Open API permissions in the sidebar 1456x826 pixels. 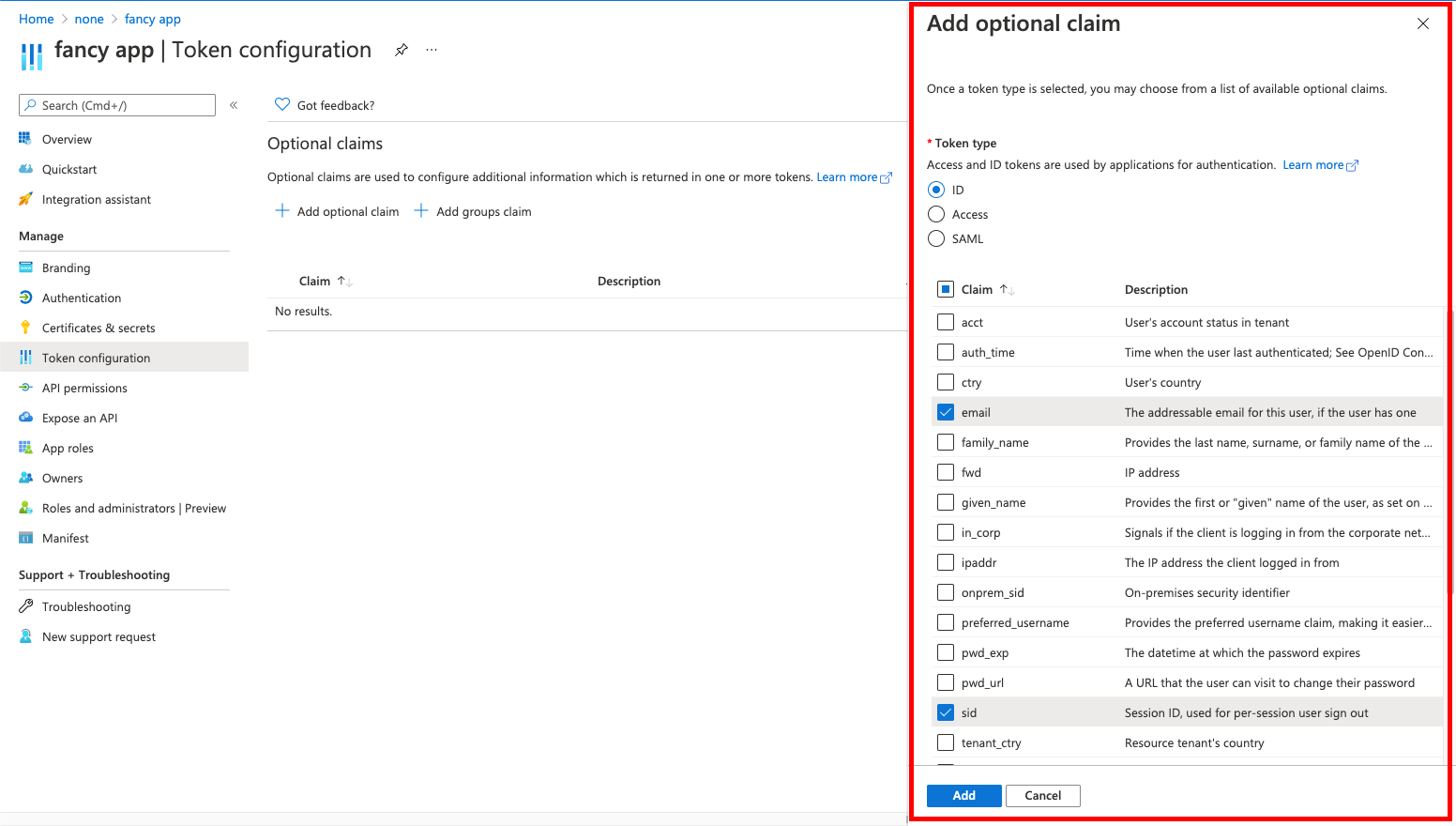click(84, 388)
